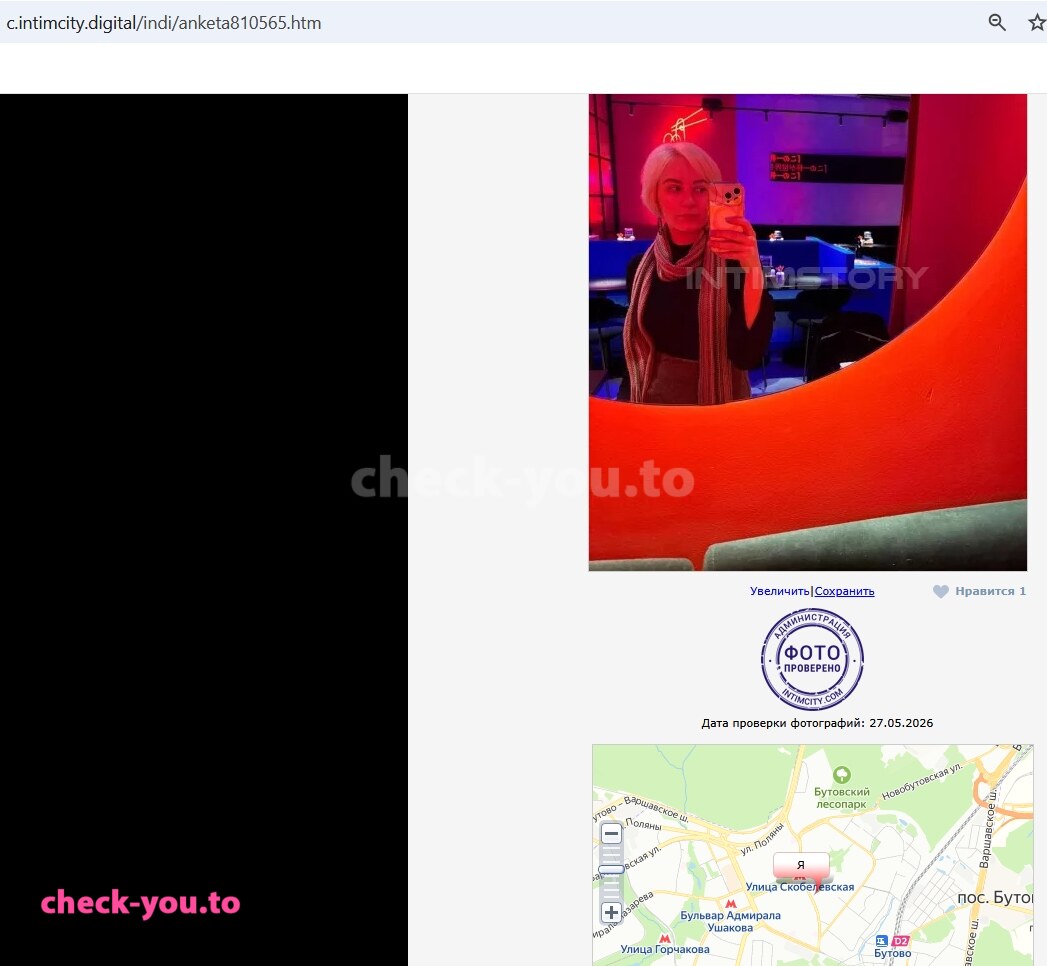1047x966 pixels.
Task: Zoom in the map with plus button
Action: [611, 913]
